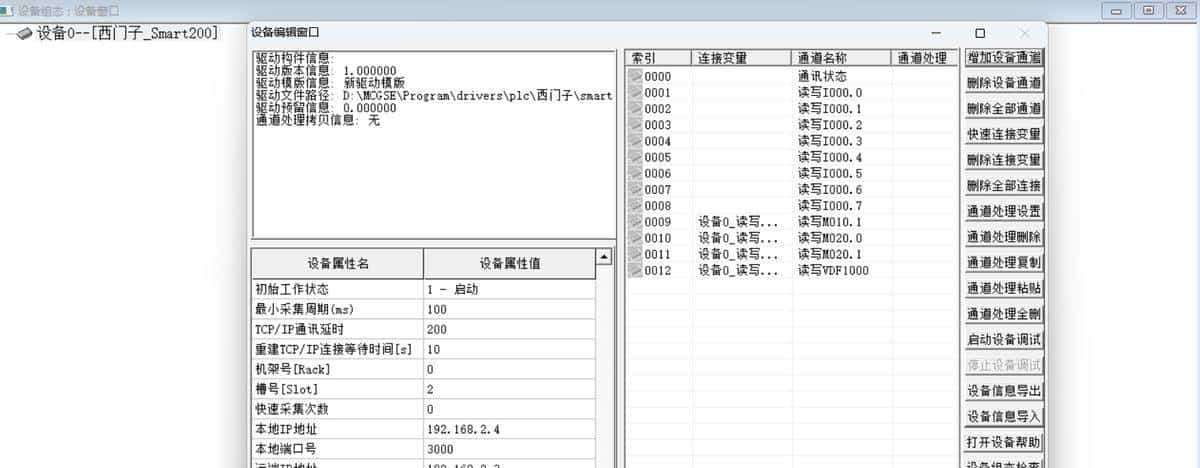
Task: Click the channel icon of row 0007
Action: point(634,189)
